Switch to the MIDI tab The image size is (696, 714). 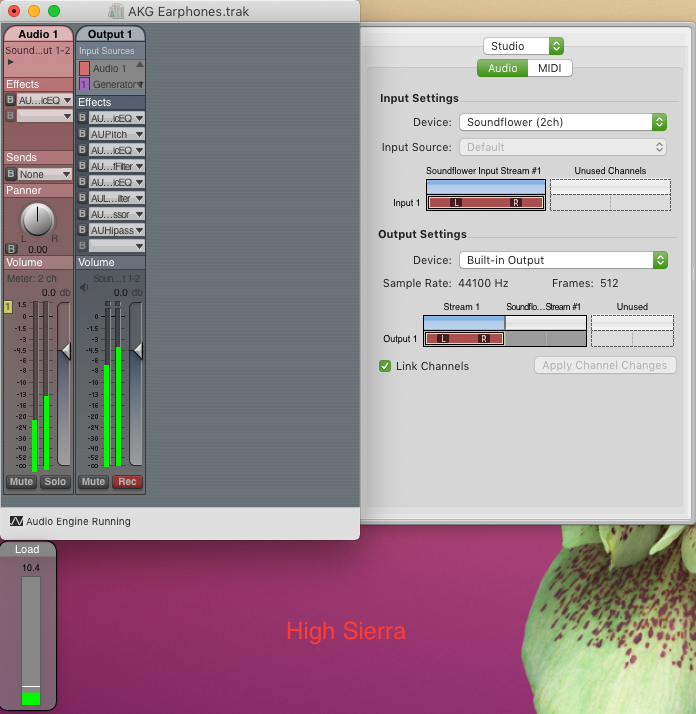pyautogui.click(x=549, y=68)
